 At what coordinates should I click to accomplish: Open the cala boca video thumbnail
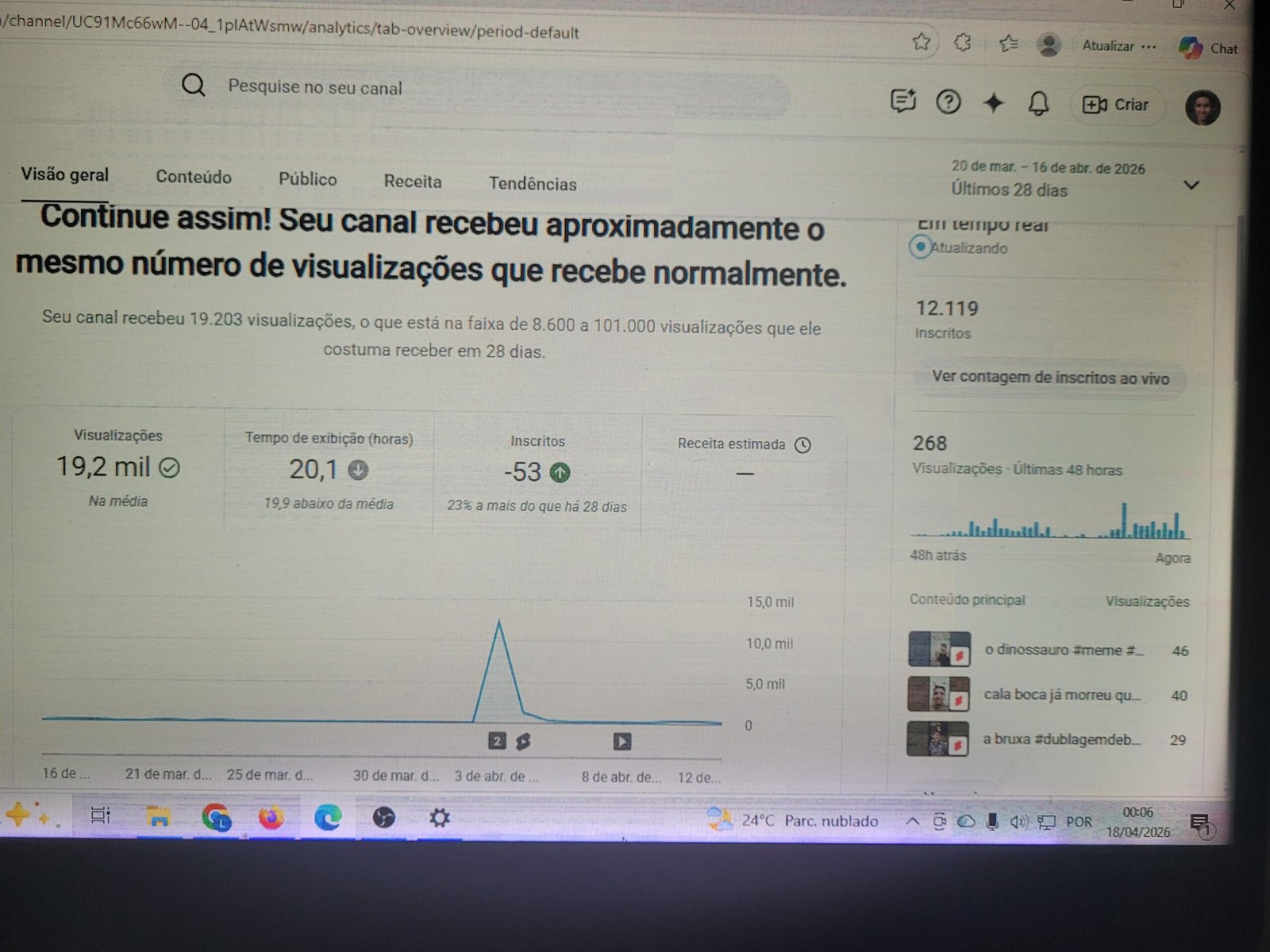coord(938,693)
